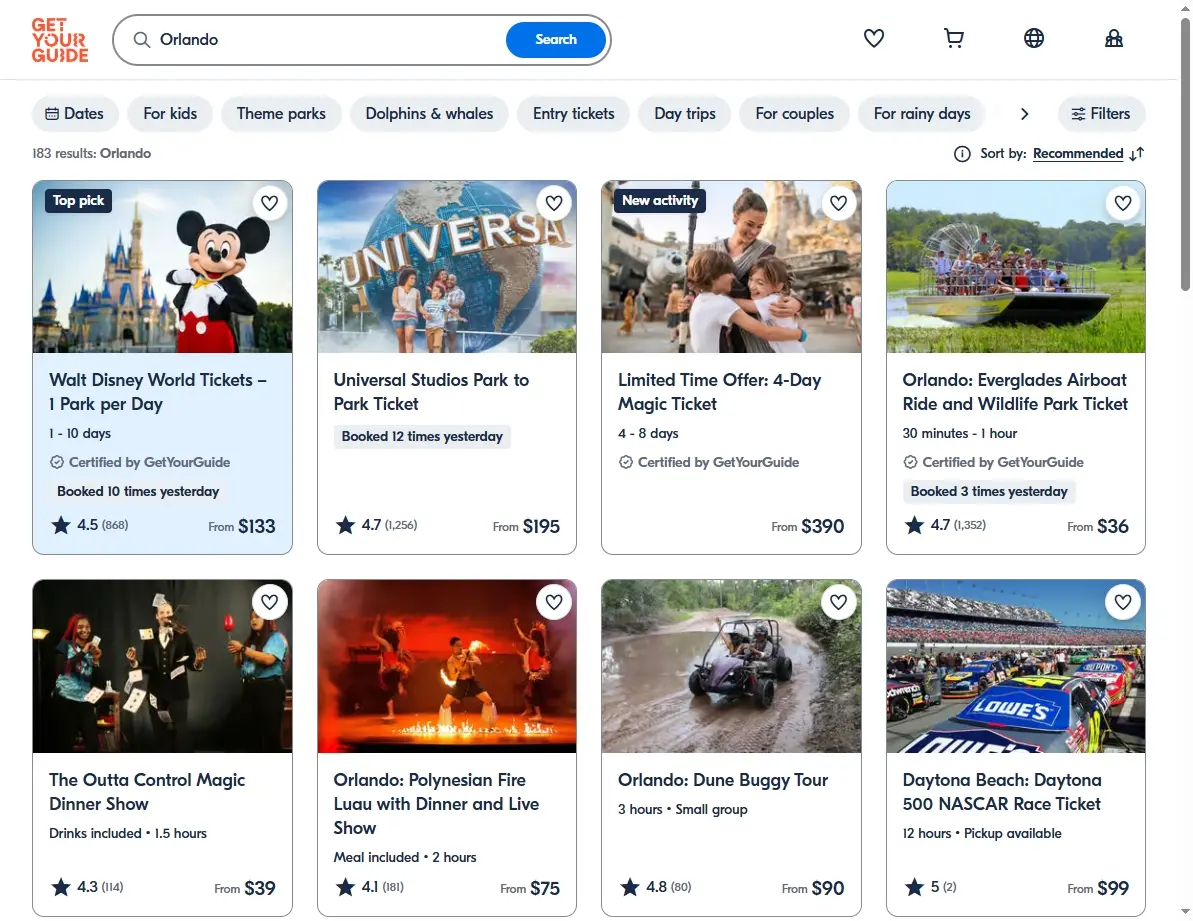Save Universal Studios Park to Park Ticket to wishlist
The width and height of the screenshot is (1193, 921).
click(554, 203)
